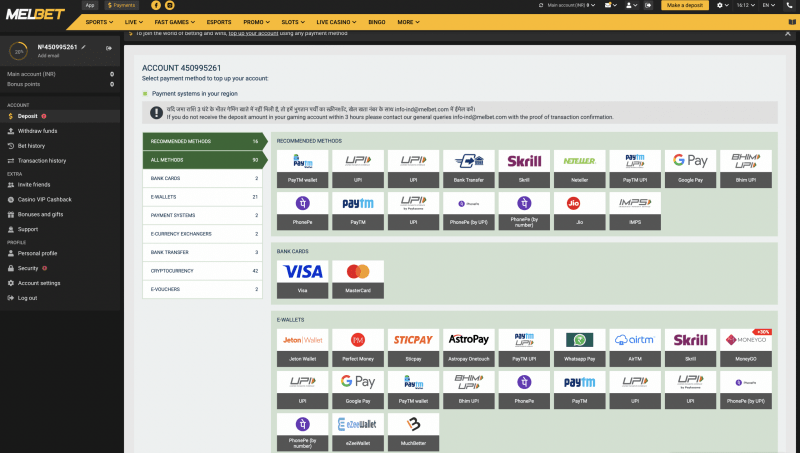Toggle Payment systems in your region checkbox
The image size is (800, 453).
(x=145, y=93)
